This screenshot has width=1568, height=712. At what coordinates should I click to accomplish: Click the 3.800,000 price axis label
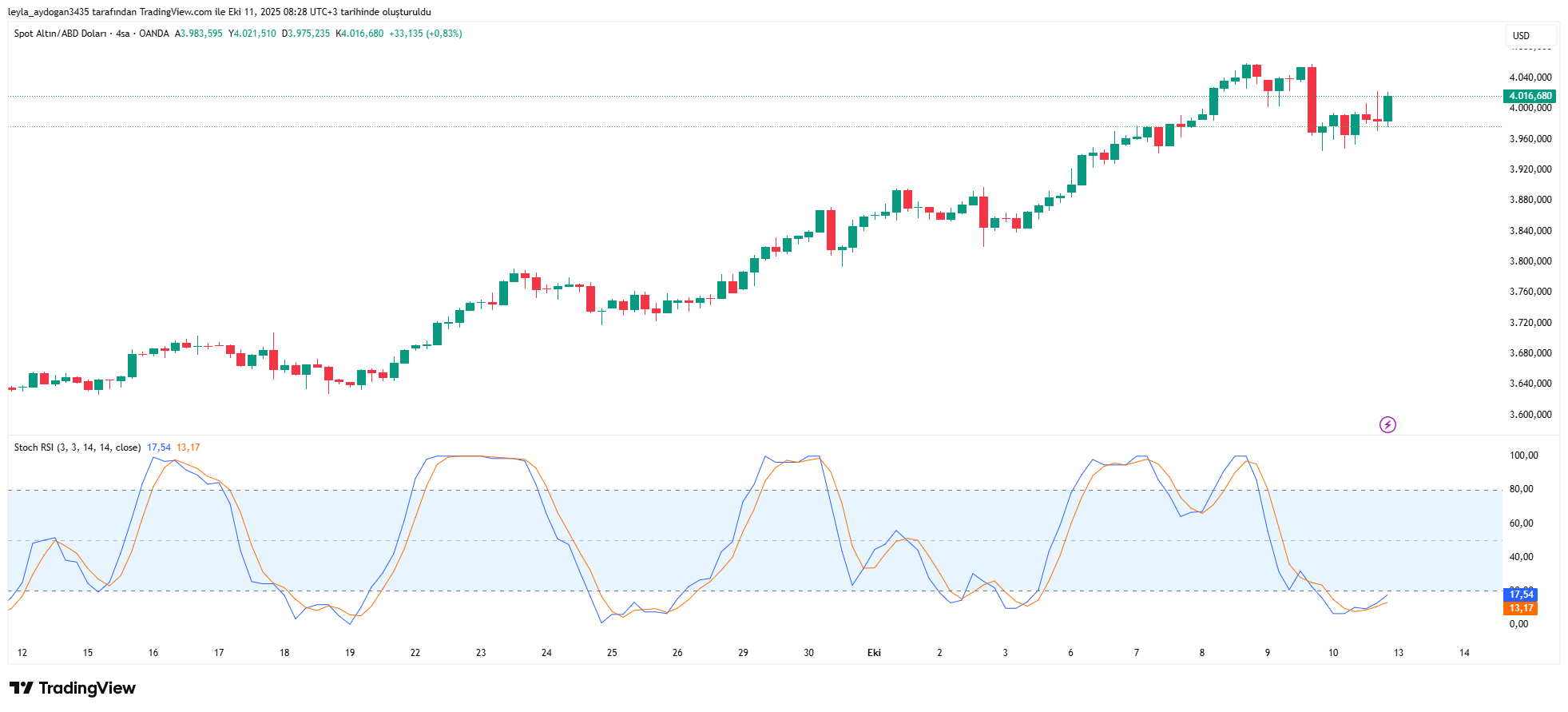point(1530,261)
